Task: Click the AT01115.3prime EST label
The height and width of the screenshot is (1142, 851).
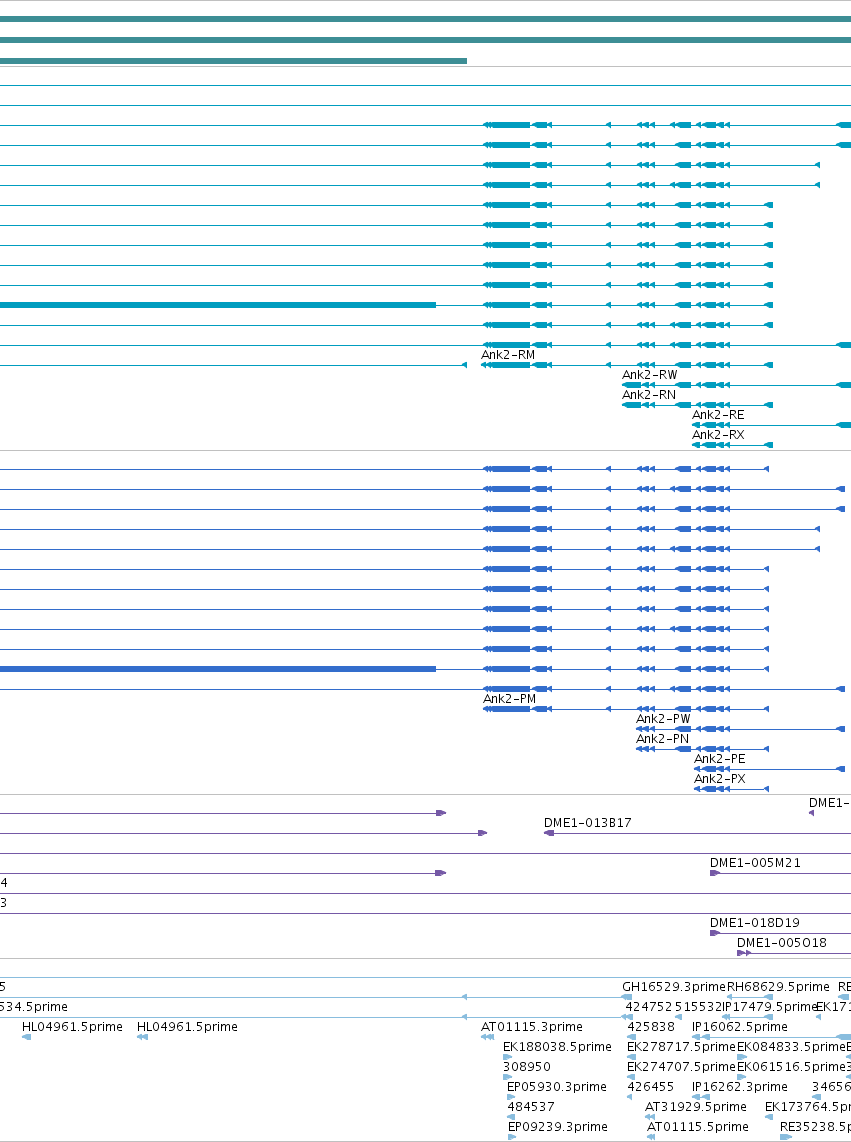Action: point(531,1027)
